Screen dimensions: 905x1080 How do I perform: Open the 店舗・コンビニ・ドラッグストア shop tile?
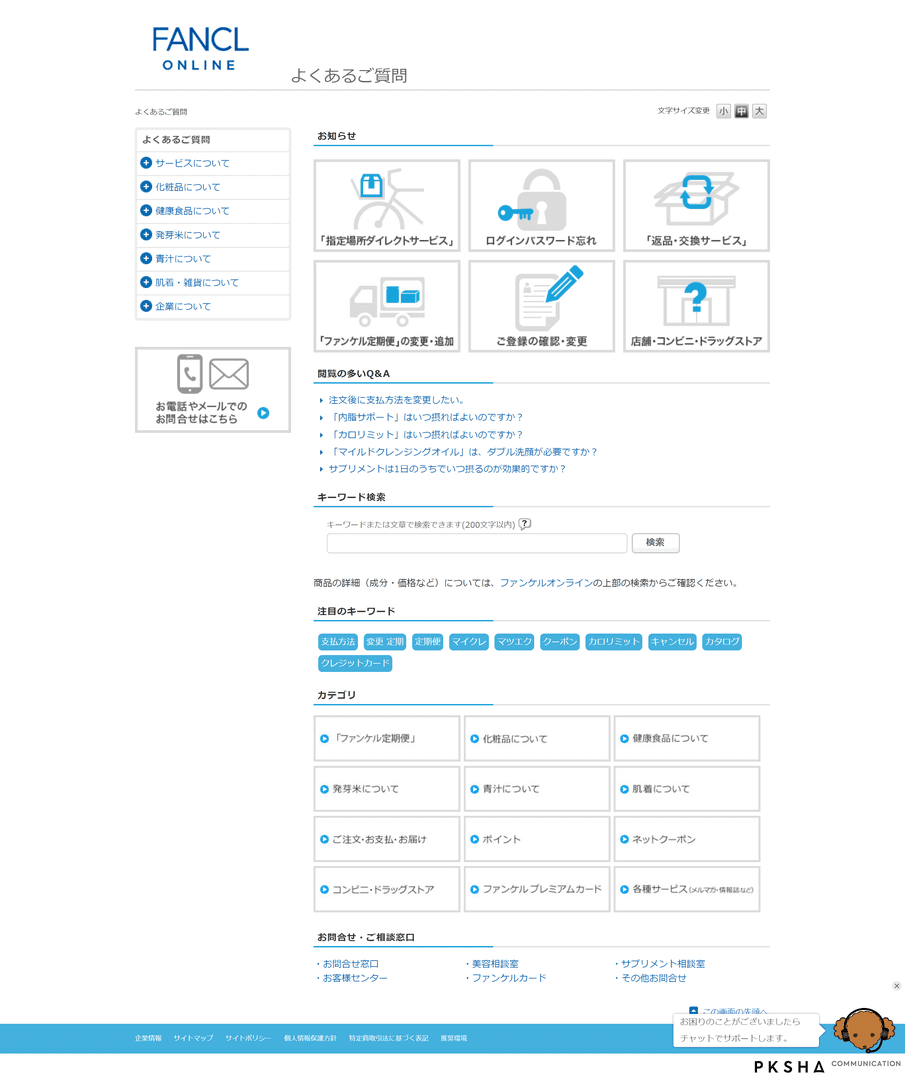tap(696, 307)
